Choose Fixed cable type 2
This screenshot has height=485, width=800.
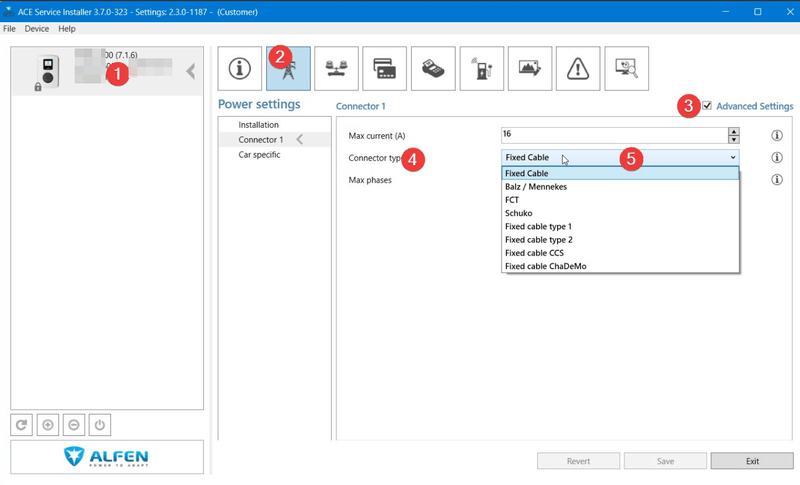[x=620, y=240]
